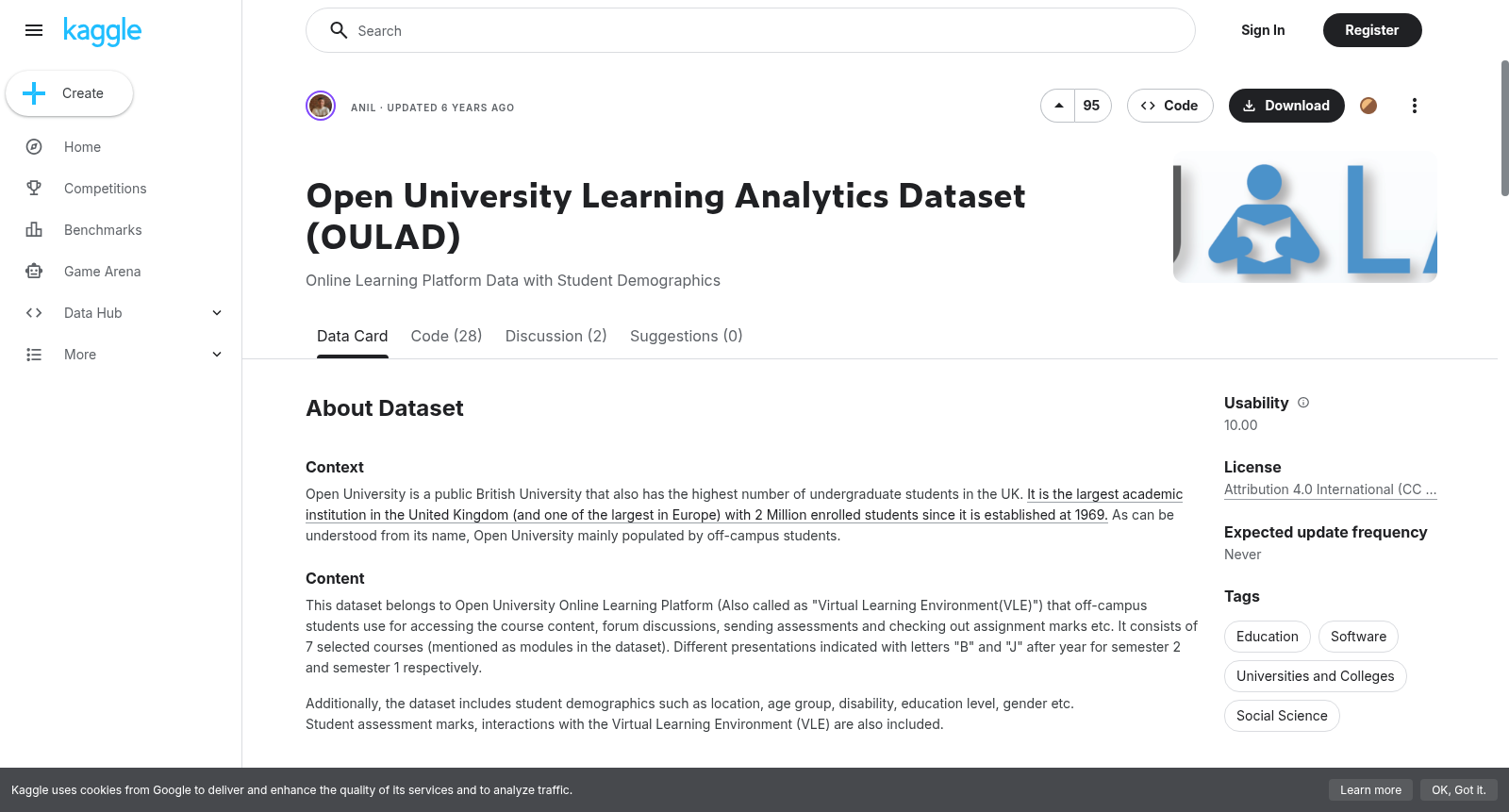Open the Attribution 4.0 International license link
1509x812 pixels.
[x=1330, y=489]
